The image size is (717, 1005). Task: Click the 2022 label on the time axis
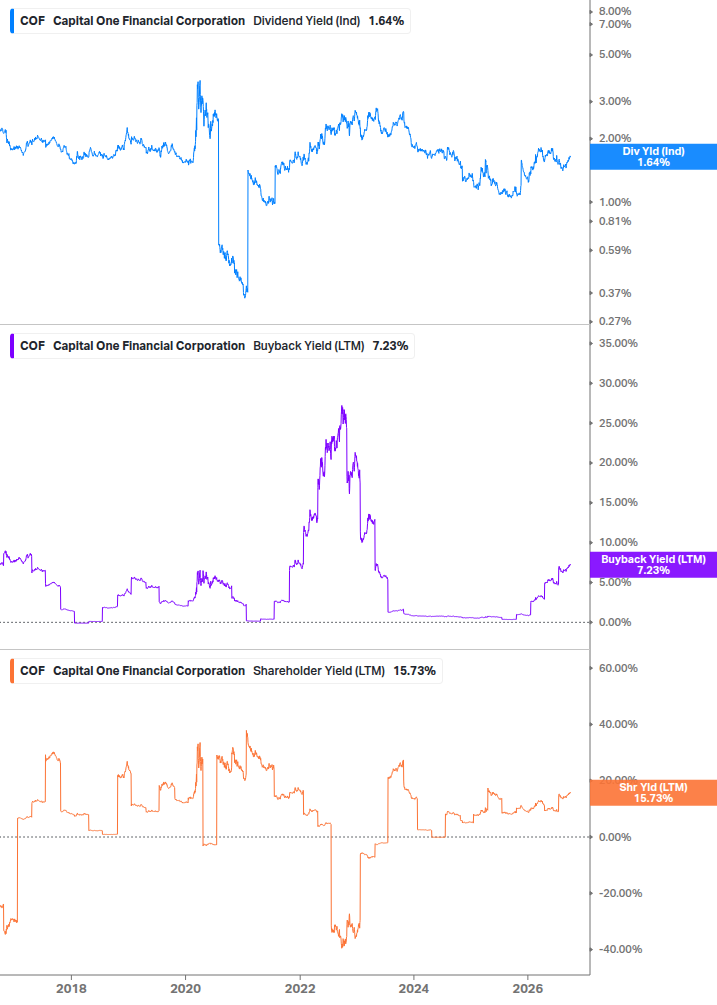(x=300, y=989)
